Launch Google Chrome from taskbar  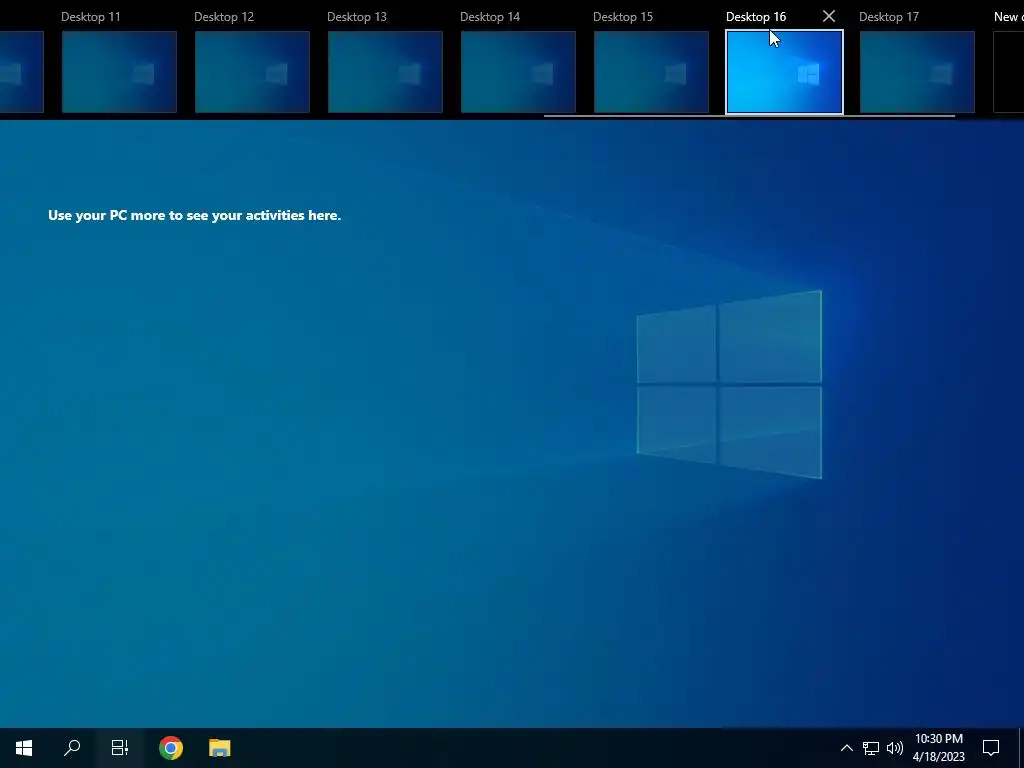pyautogui.click(x=170, y=748)
